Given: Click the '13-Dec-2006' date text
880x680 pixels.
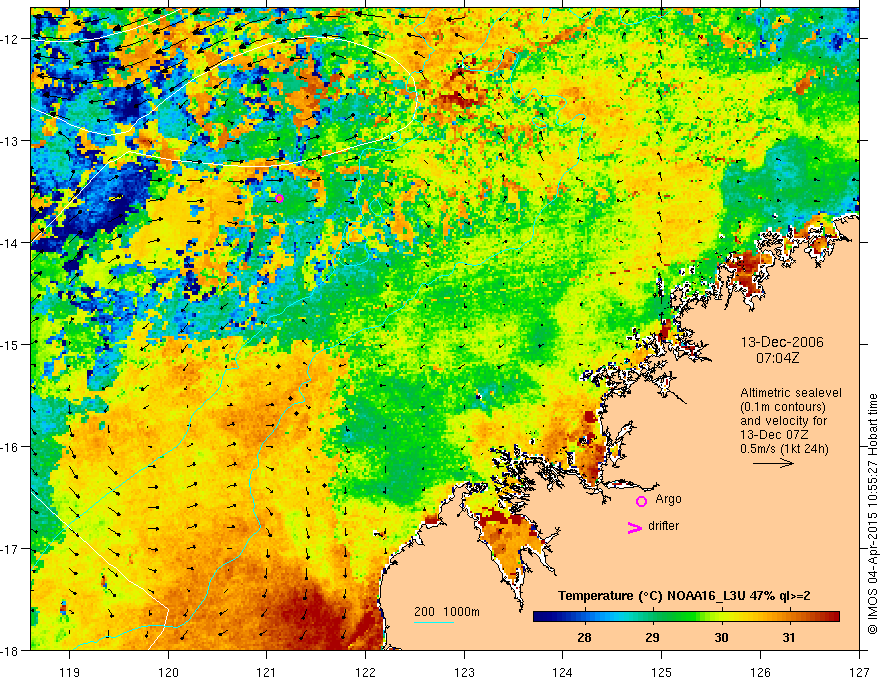Looking at the screenshot, I should (x=782, y=342).
